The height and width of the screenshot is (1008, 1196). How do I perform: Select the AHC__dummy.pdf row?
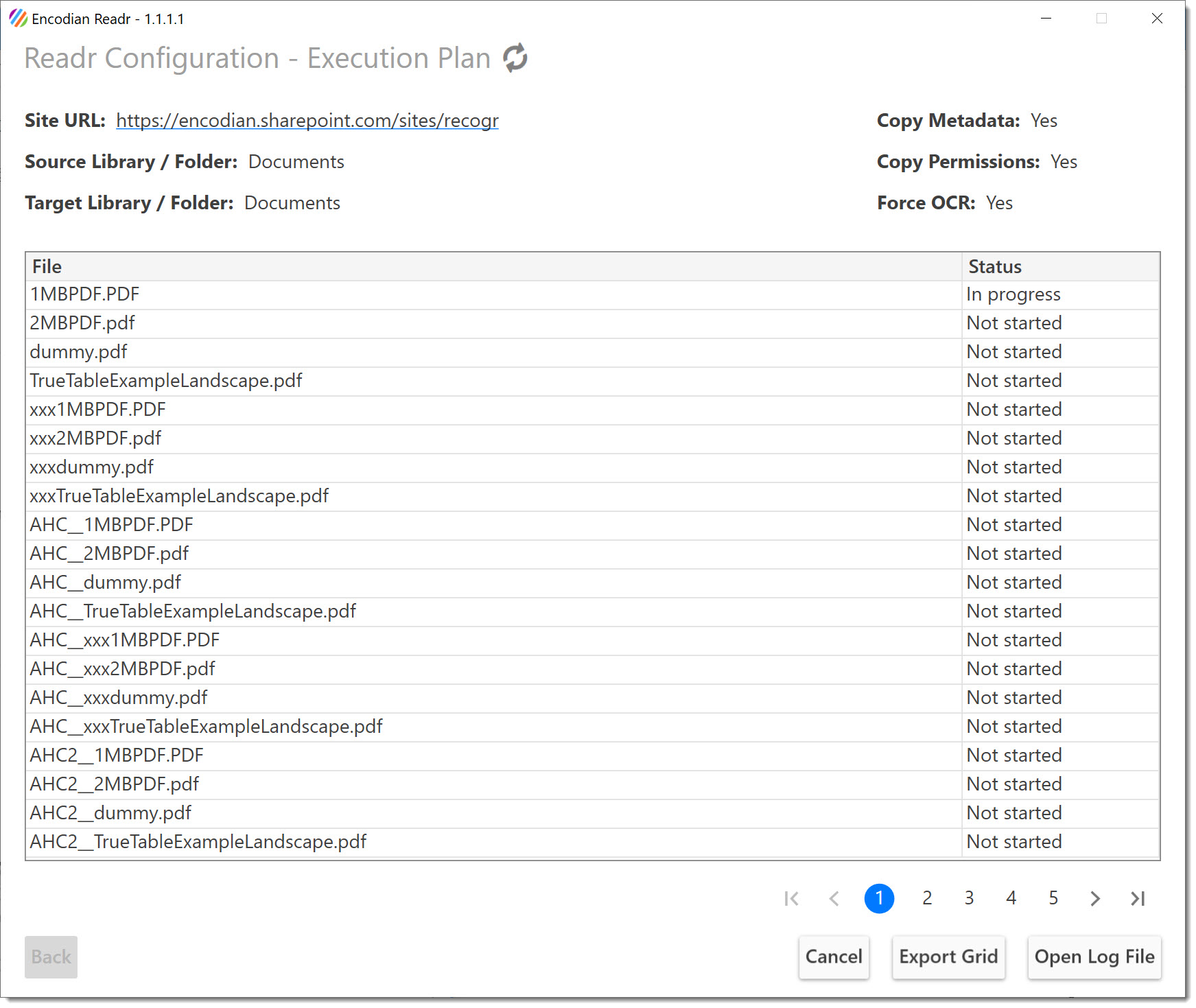point(592,583)
